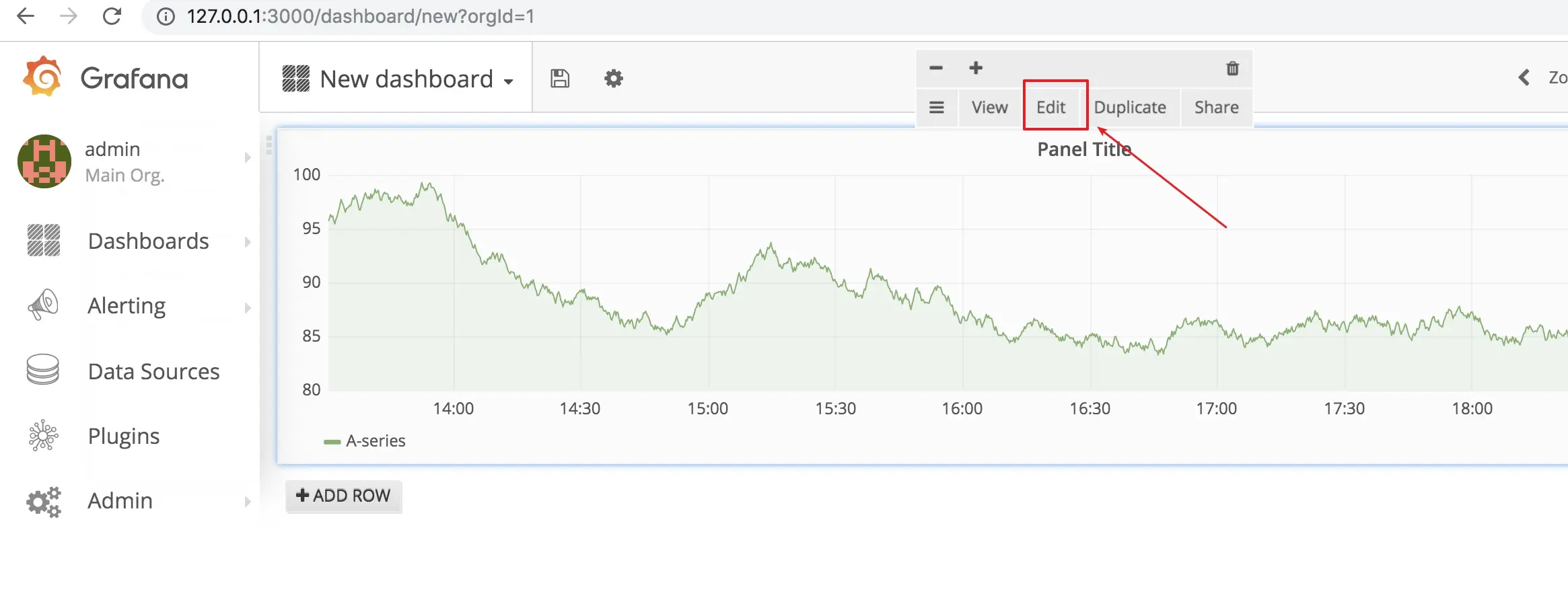Click the Dashboards grid icon in the sidebar
Image resolution: width=1568 pixels, height=612 pixels.
coord(44,240)
